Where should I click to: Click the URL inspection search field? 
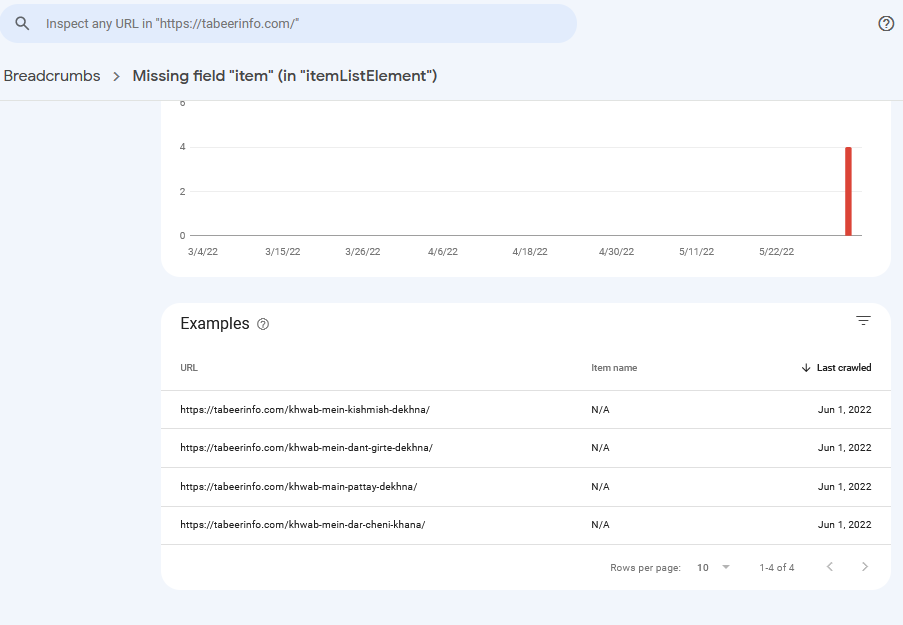click(300, 23)
